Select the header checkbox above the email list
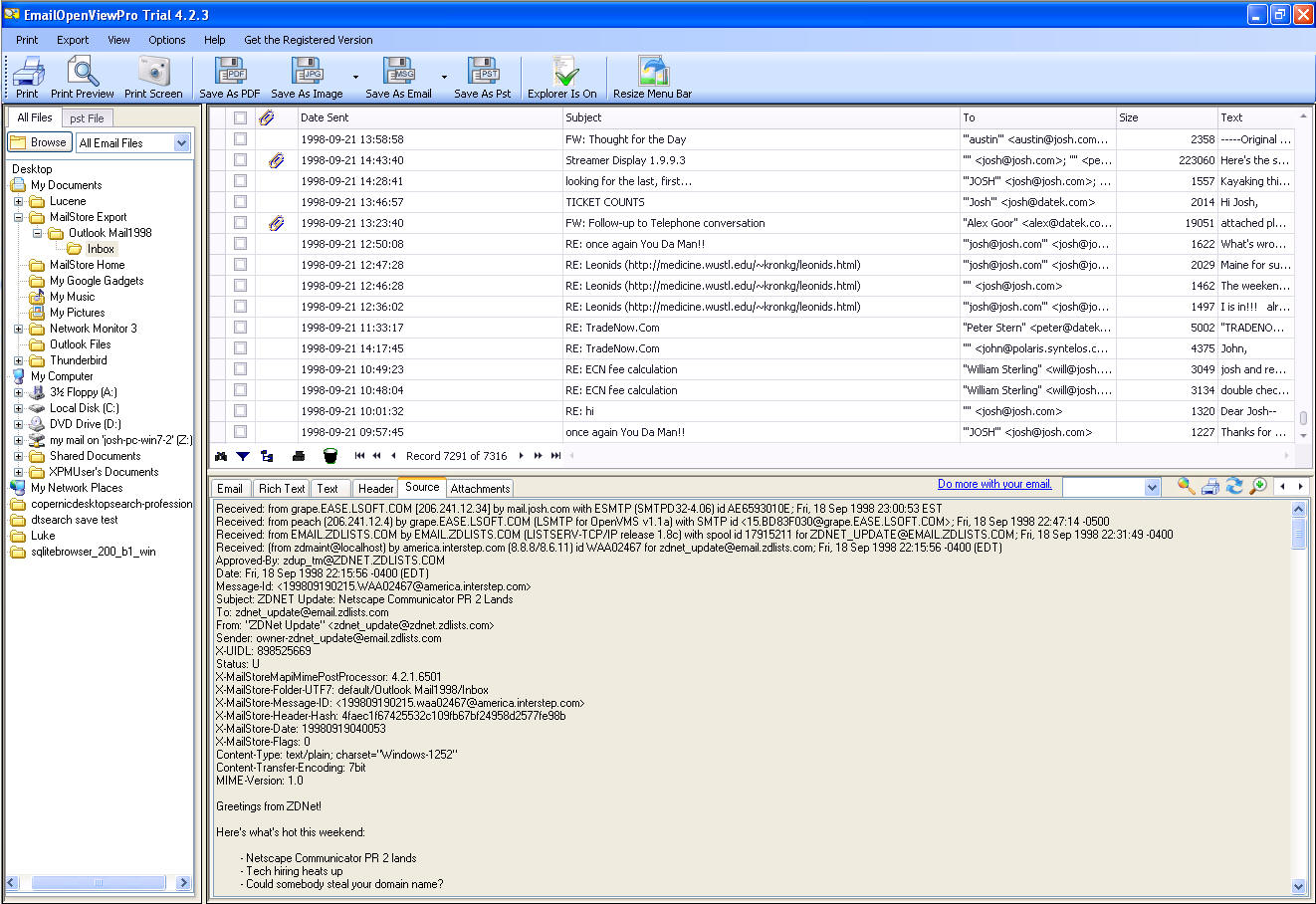 click(x=240, y=117)
